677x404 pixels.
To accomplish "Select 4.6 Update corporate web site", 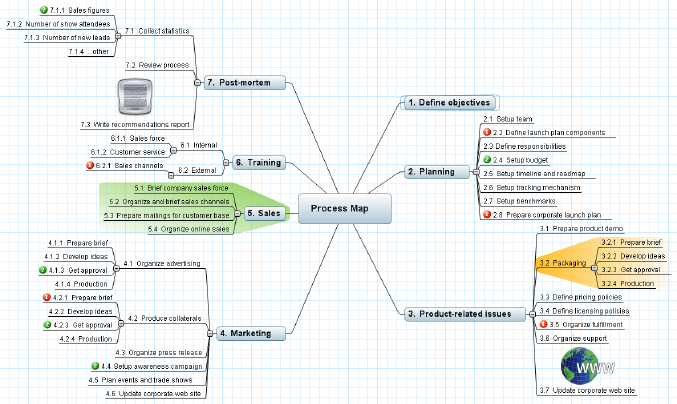I will [153, 394].
